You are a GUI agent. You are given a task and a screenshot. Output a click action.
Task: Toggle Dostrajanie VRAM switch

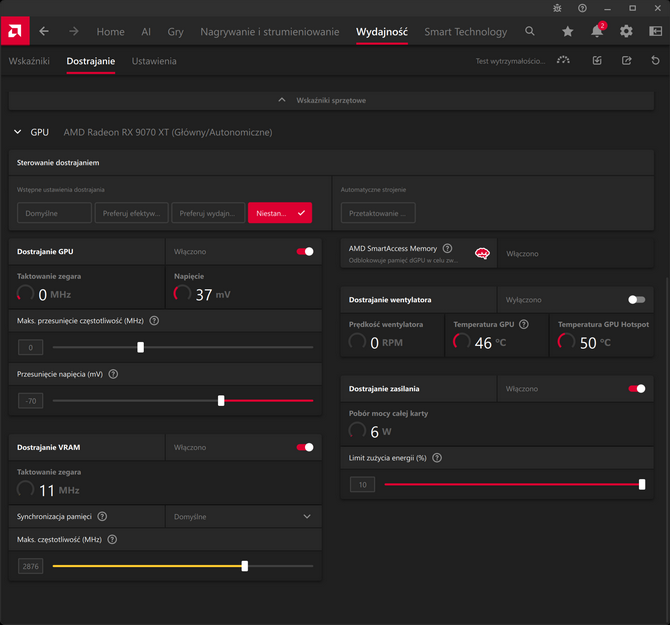coord(305,447)
